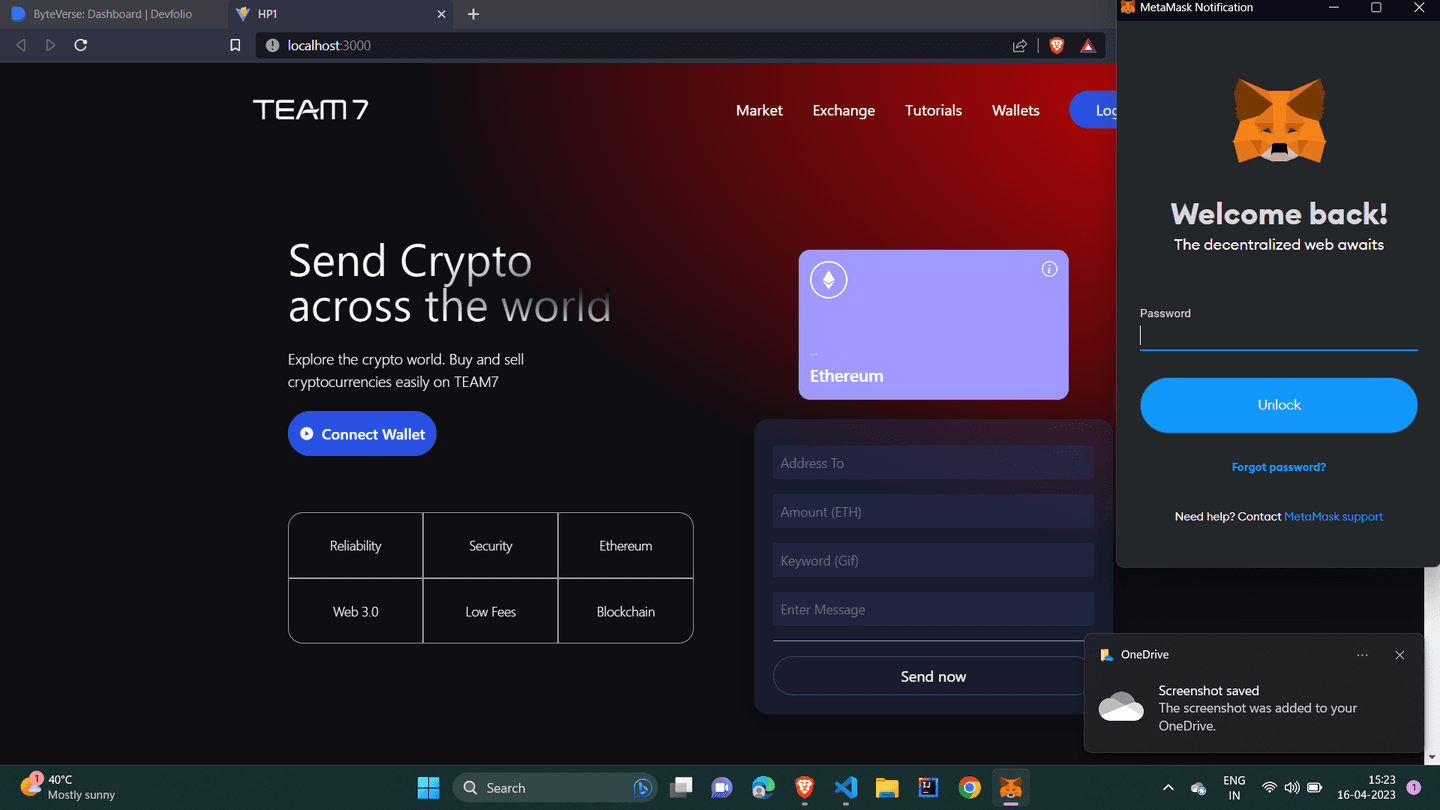Click the Wi-Fi tray icon

[x=1269, y=788]
